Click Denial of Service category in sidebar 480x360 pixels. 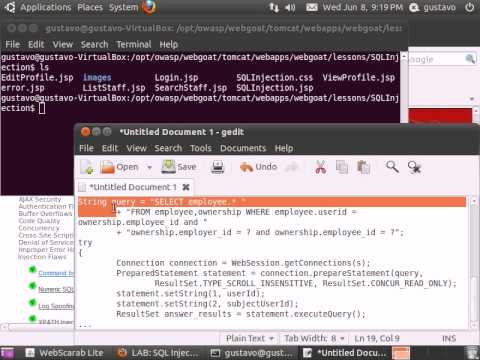[46, 242]
